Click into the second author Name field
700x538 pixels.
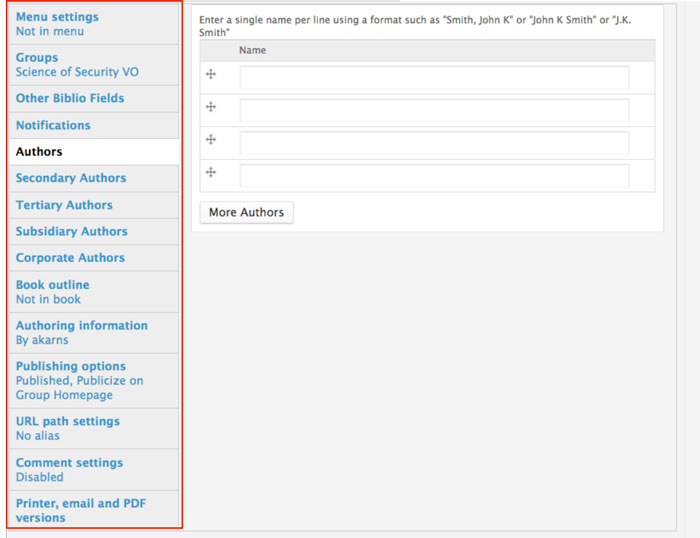click(434, 111)
